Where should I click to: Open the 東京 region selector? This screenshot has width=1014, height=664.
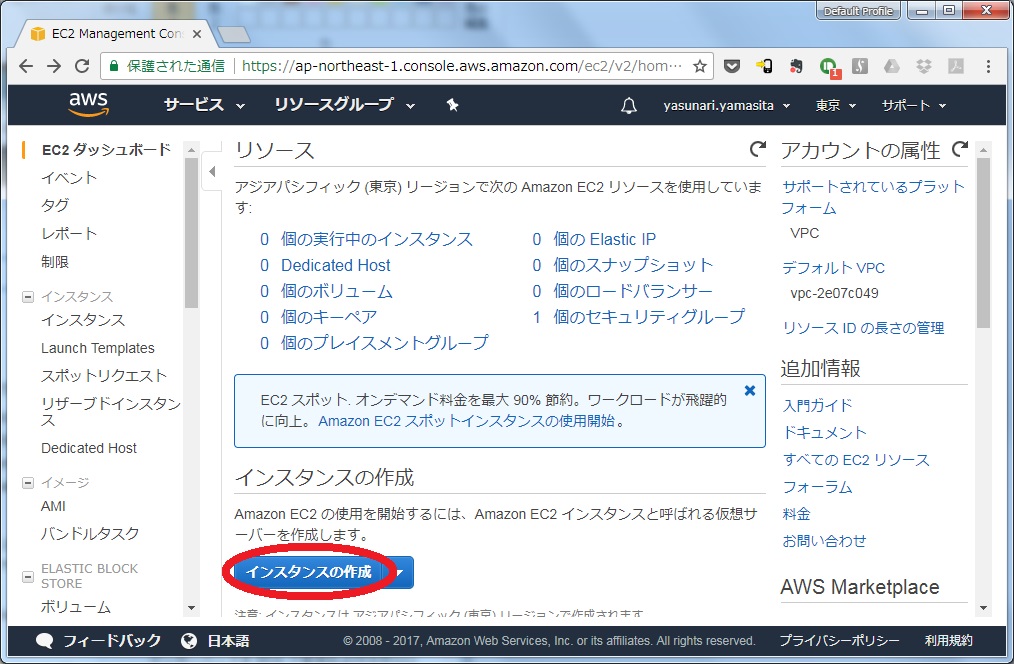pos(836,105)
